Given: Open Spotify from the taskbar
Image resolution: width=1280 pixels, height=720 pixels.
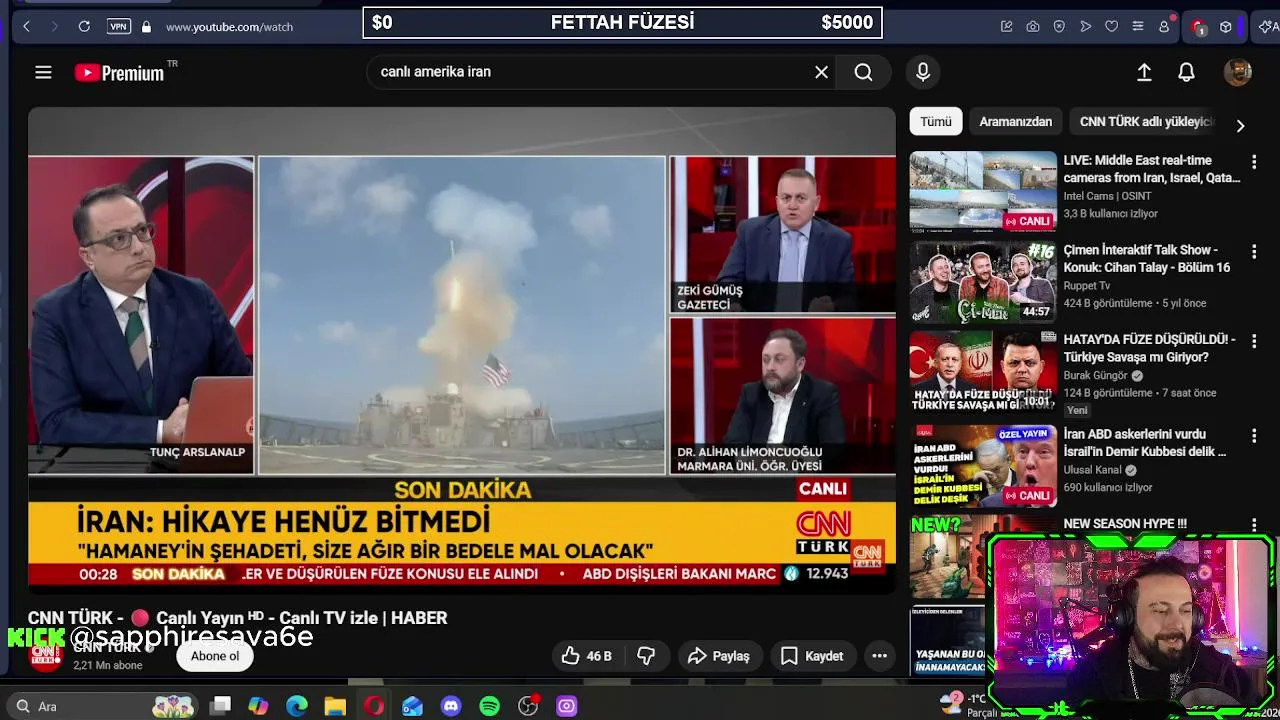Looking at the screenshot, I should (x=489, y=706).
